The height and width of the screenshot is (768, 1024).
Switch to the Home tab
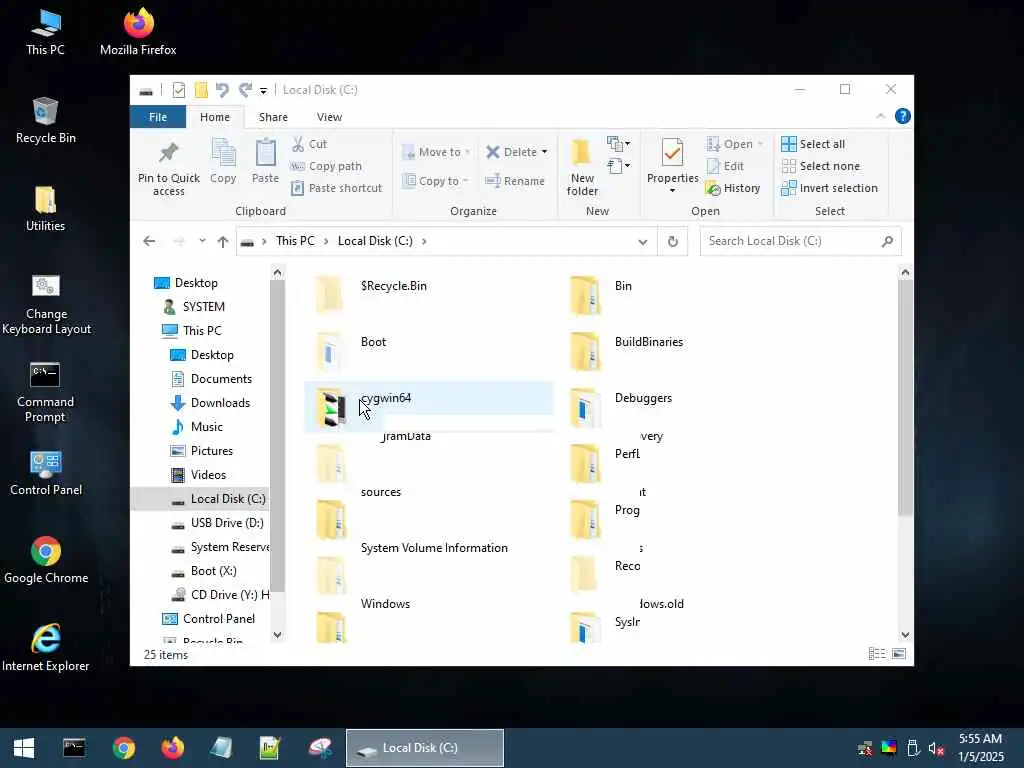(215, 117)
